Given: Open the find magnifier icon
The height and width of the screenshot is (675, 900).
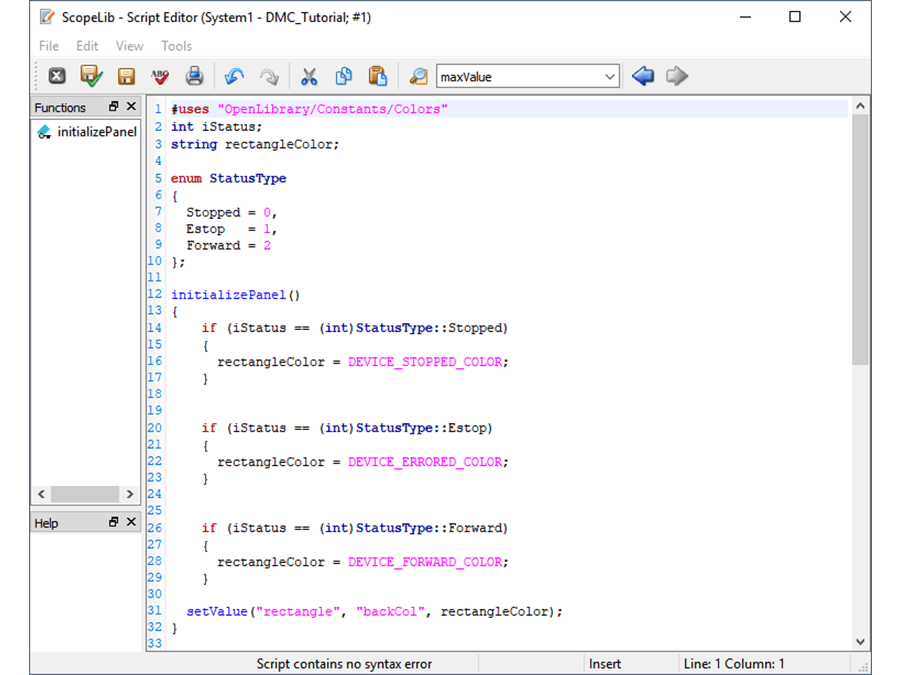Looking at the screenshot, I should 418,76.
